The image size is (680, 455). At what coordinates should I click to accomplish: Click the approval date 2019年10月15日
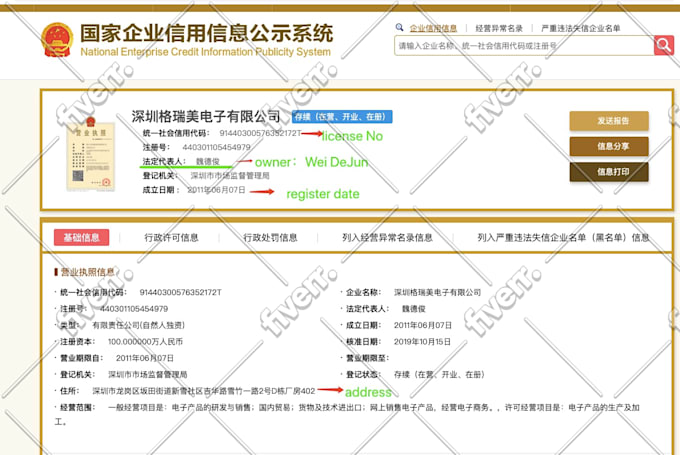pyautogui.click(x=422, y=341)
